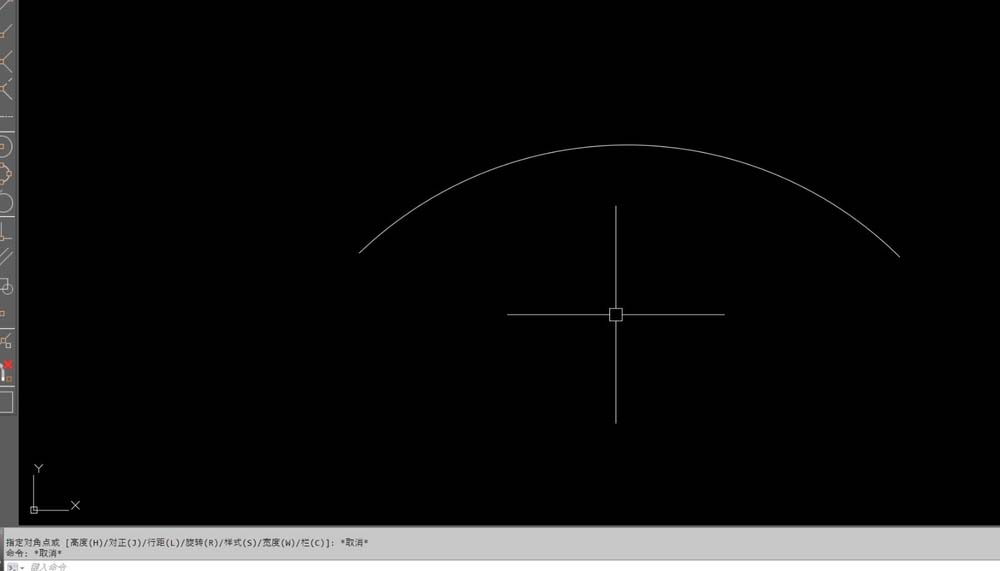This screenshot has width=1000, height=571.
Task: Select the Snap to Midpoint icon
Action: (6, 31)
